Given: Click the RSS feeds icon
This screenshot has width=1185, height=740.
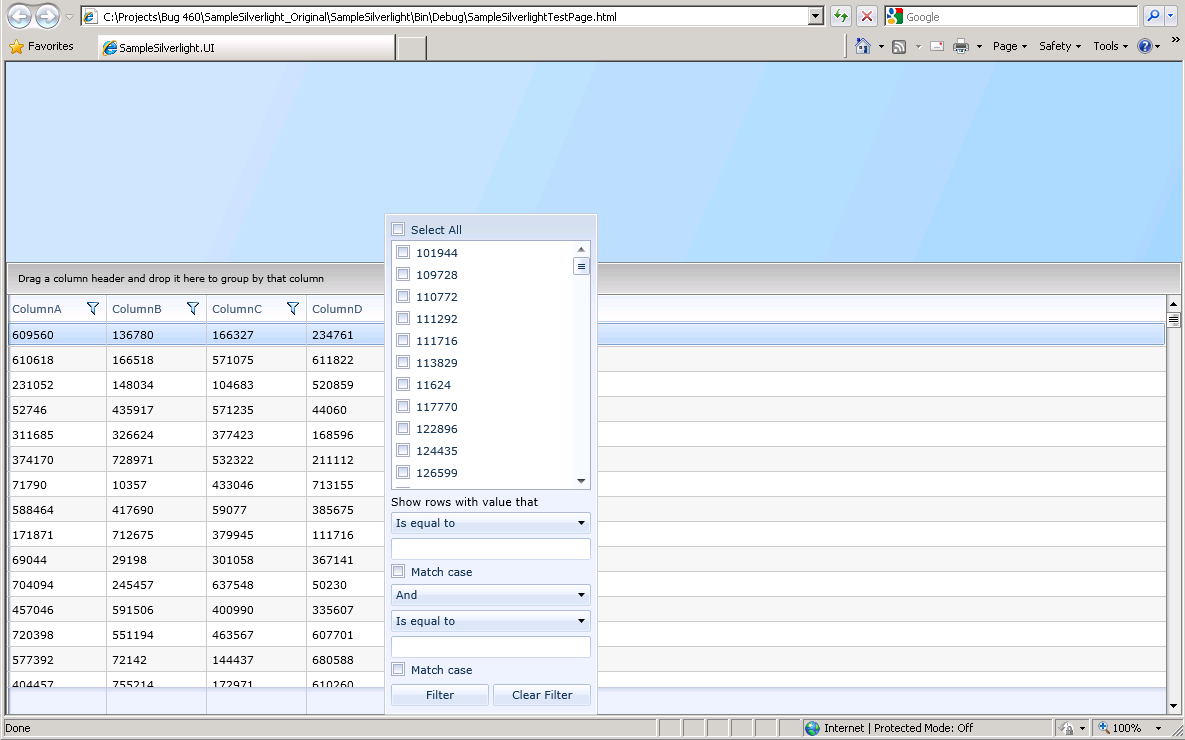Looking at the screenshot, I should tap(899, 47).
